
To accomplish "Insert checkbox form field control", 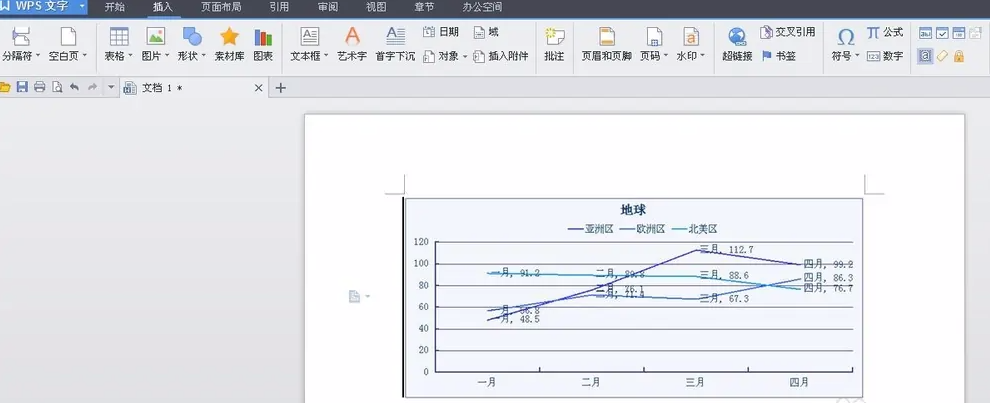I will tap(942, 33).
